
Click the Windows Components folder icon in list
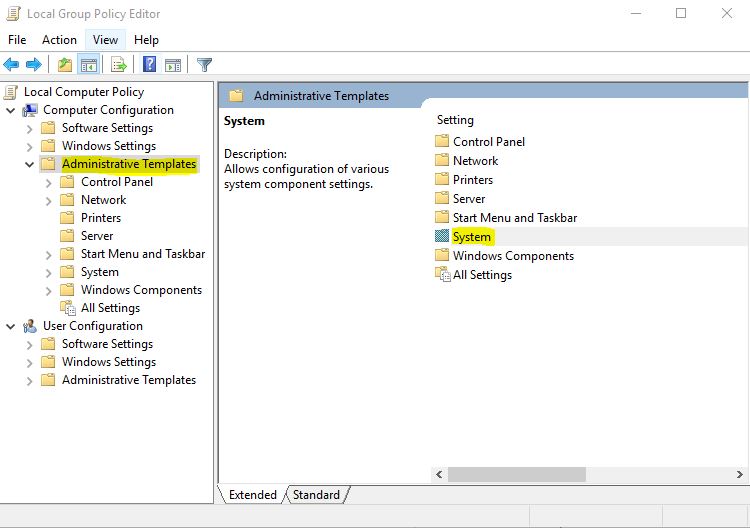point(442,255)
